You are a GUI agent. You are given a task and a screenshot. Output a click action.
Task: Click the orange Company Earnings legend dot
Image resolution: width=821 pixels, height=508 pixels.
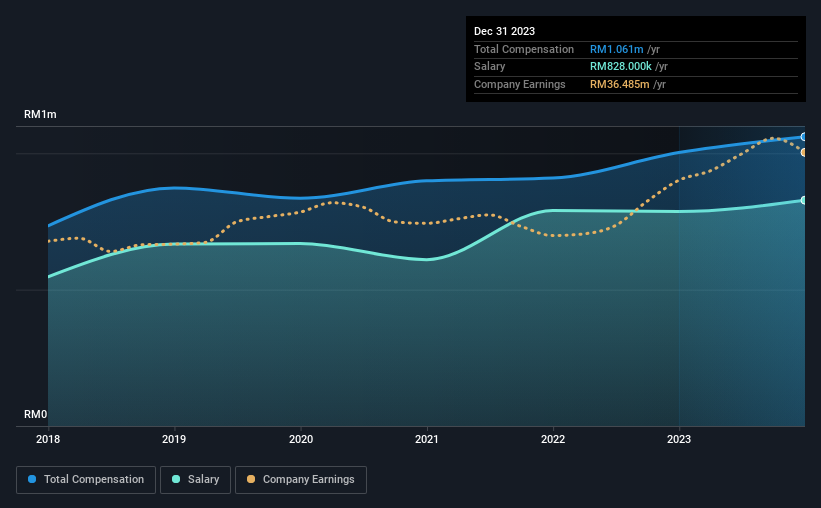(251, 479)
